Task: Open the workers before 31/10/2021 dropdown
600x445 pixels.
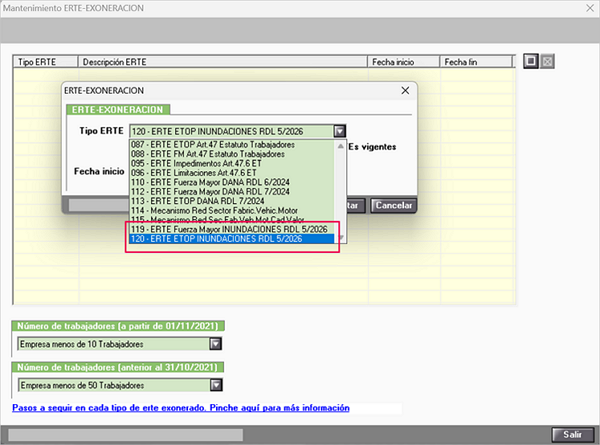Action: pyautogui.click(x=216, y=385)
